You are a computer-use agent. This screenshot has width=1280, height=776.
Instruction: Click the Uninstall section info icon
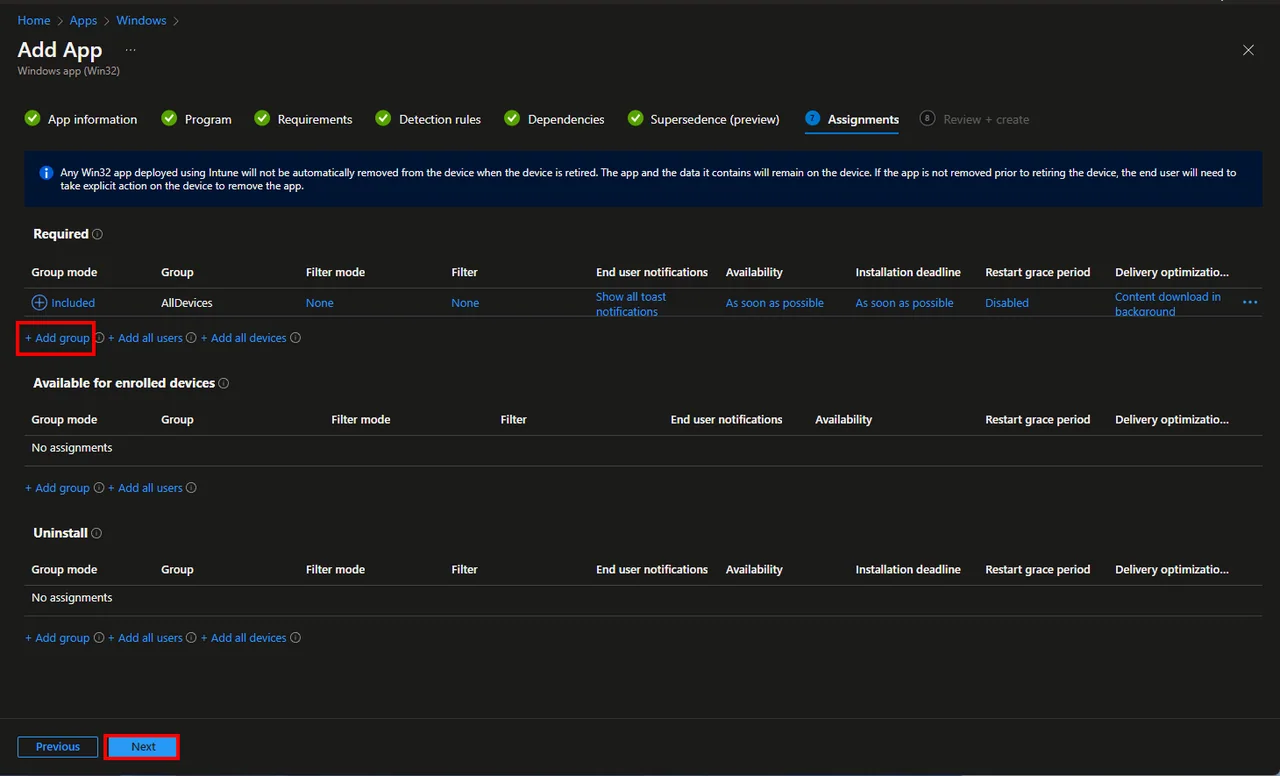tap(97, 533)
